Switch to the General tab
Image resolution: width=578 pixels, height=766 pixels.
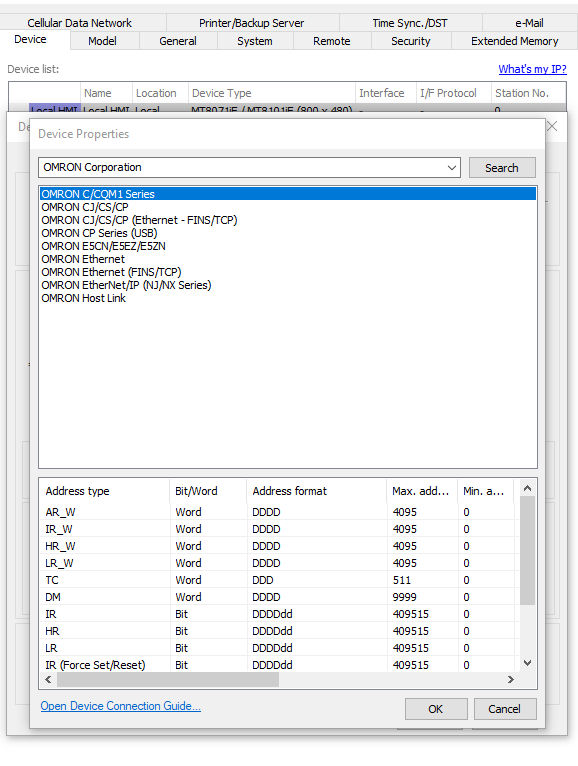178,41
